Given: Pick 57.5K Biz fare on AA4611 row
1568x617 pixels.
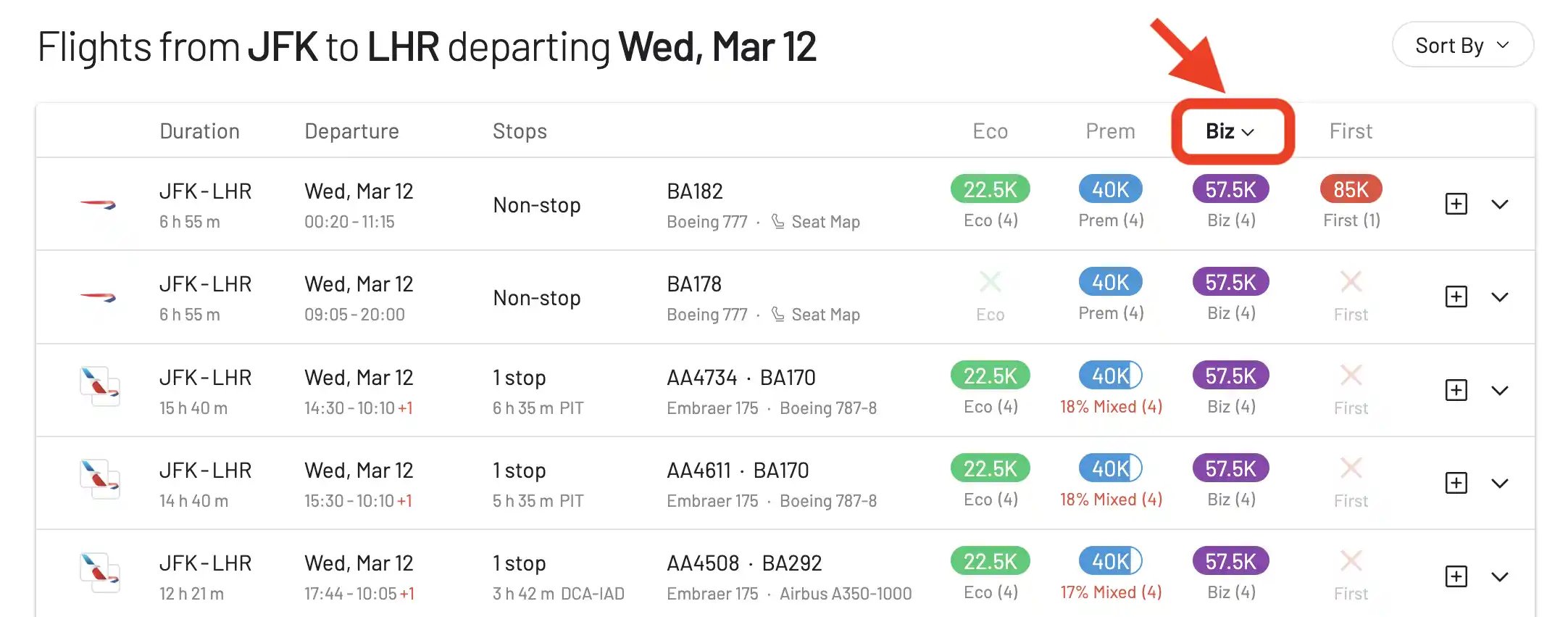Looking at the screenshot, I should [x=1230, y=468].
